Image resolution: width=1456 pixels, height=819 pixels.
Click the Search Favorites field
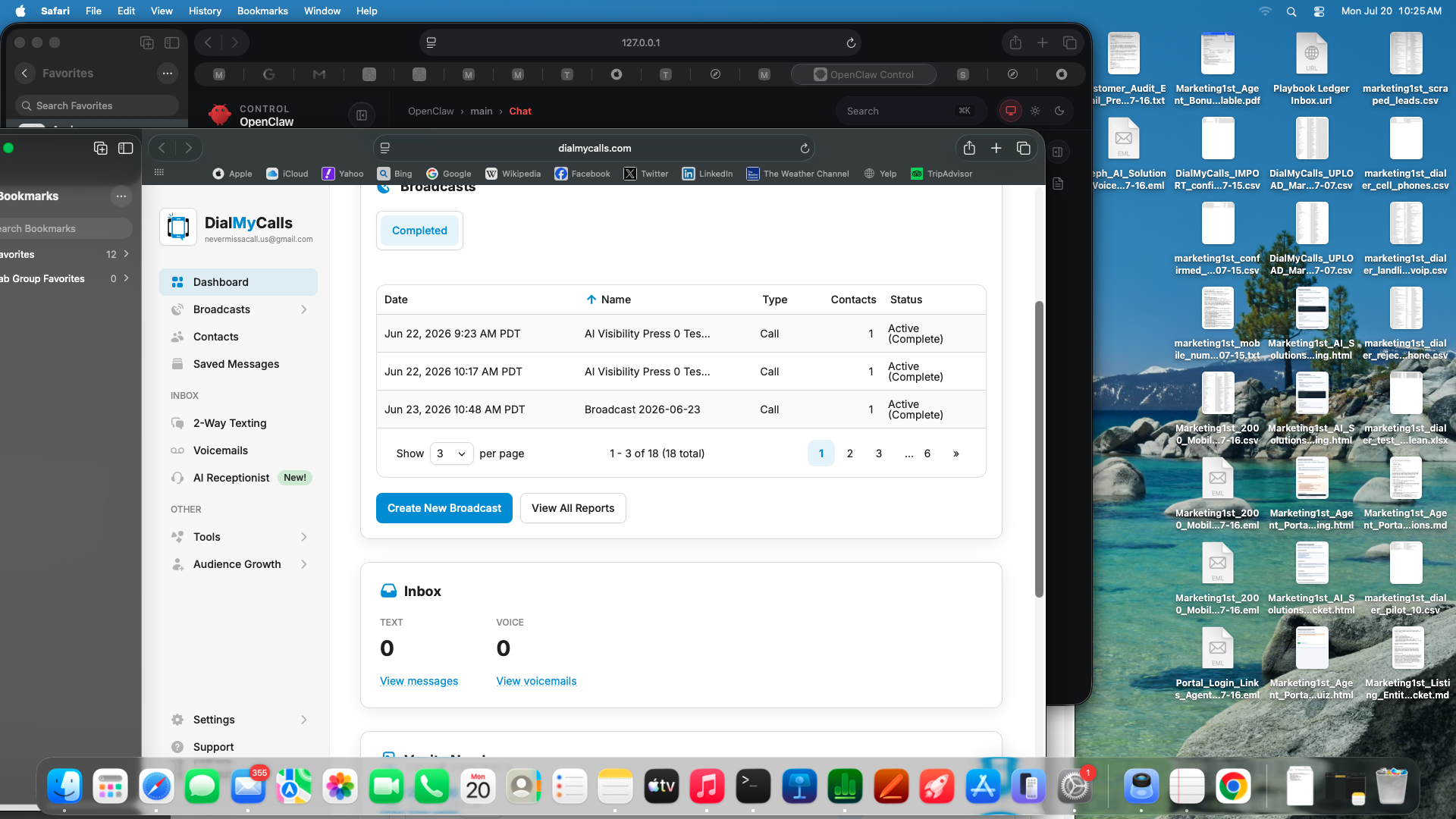[97, 105]
